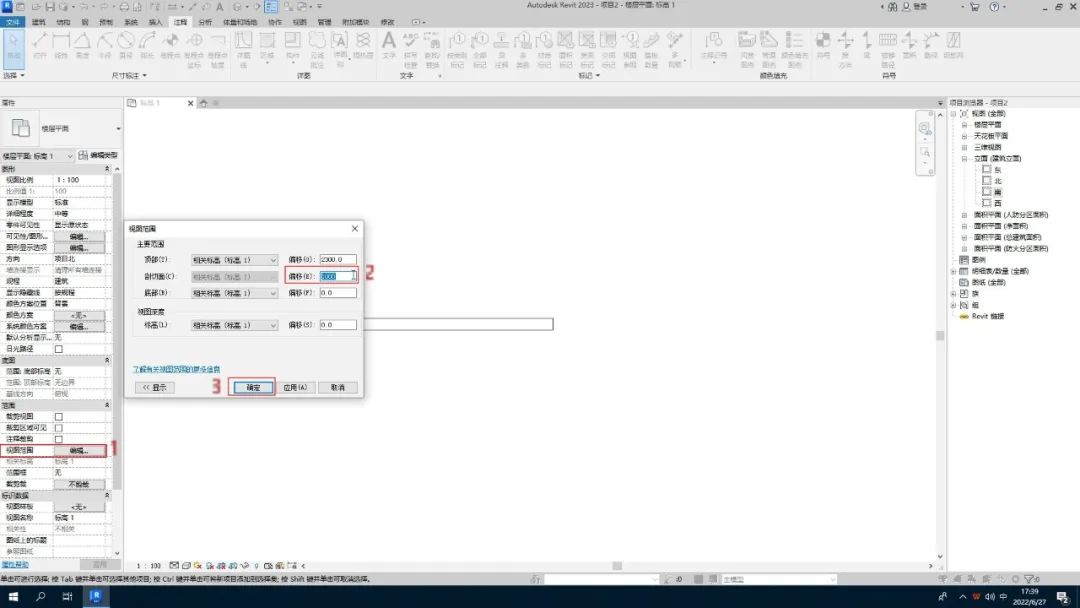The image size is (1080, 608).
Task: Open the view range help link
Action: [x=176, y=369]
